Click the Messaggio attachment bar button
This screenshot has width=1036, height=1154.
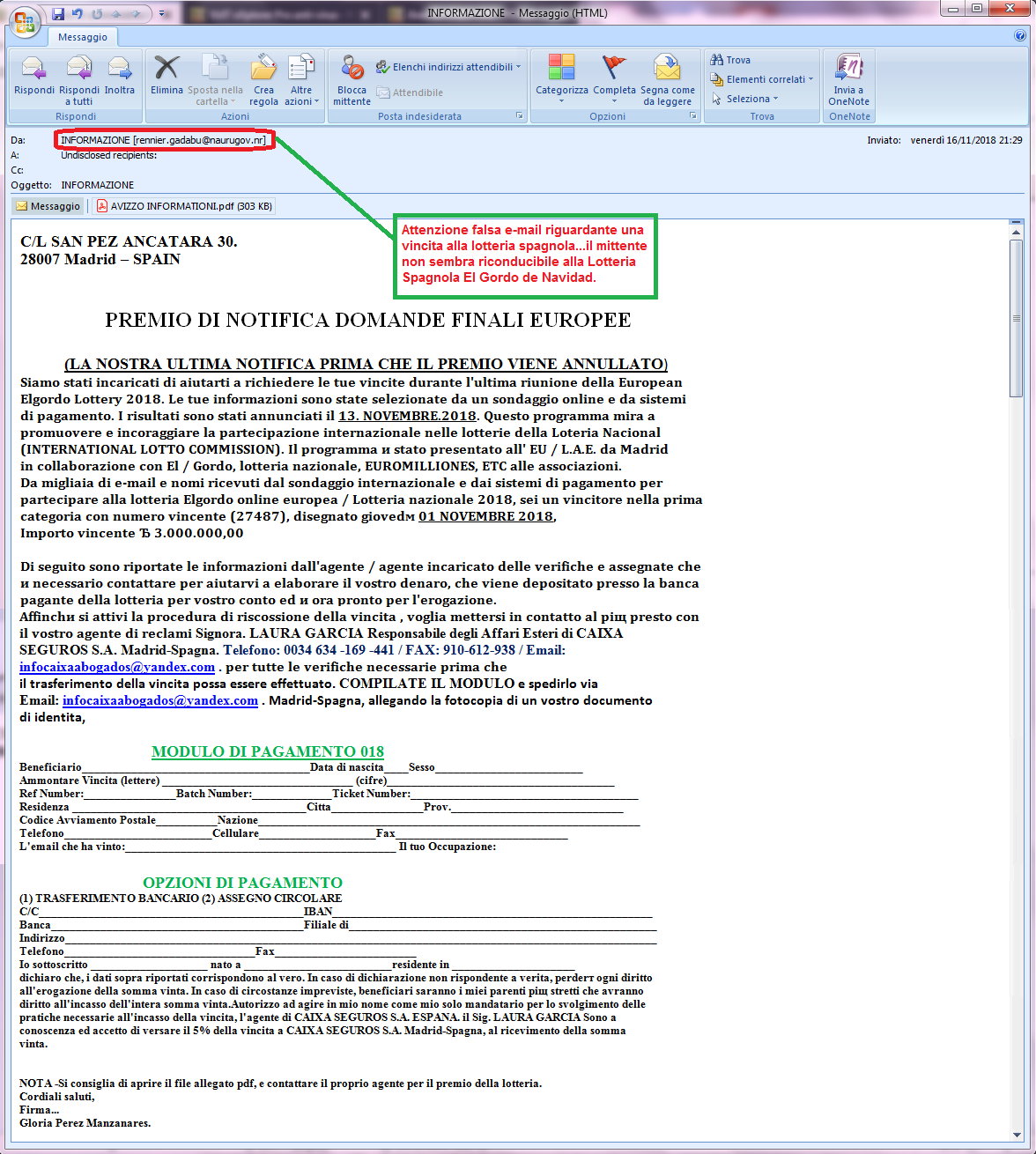(x=48, y=206)
